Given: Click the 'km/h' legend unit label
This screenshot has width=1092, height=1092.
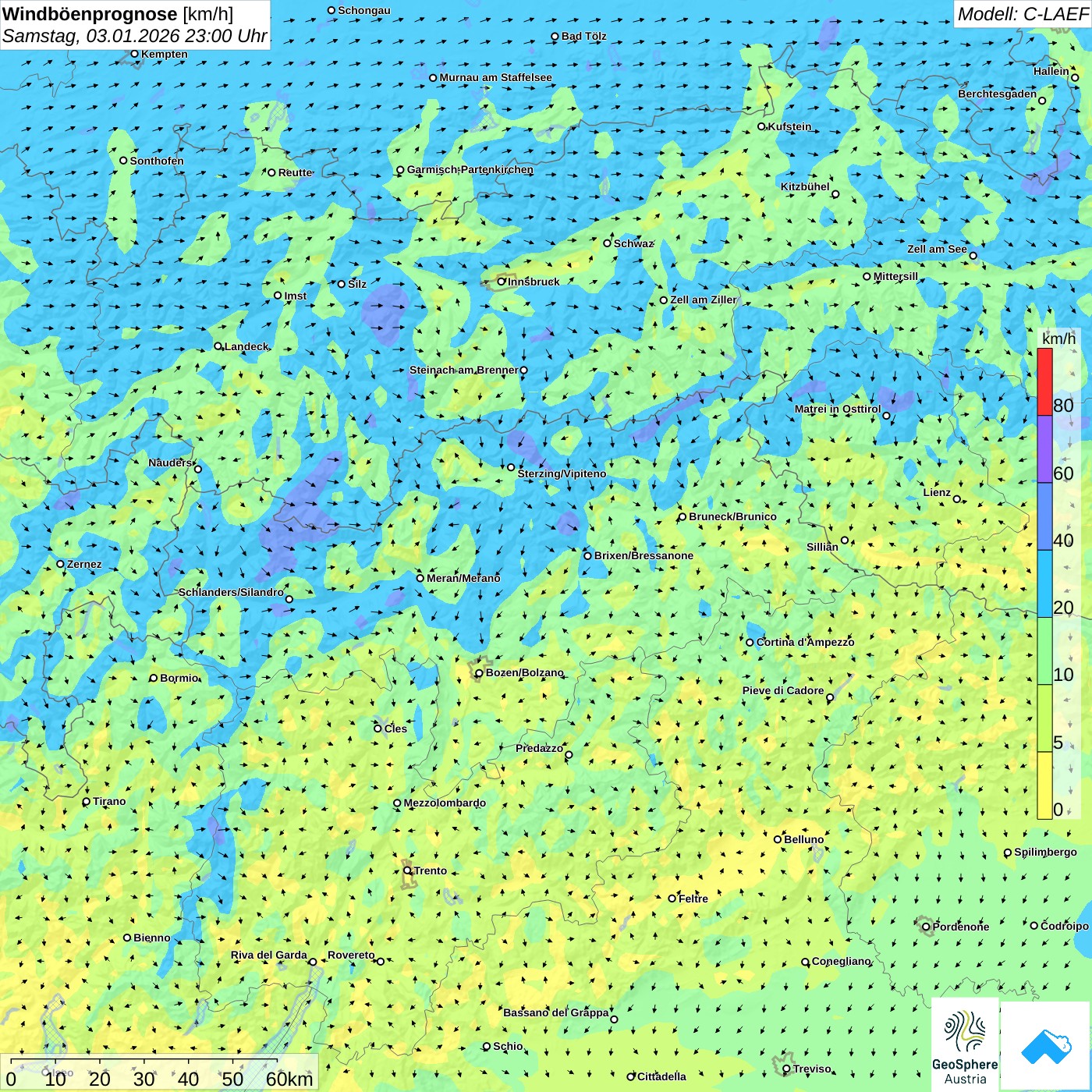Looking at the screenshot, I should coord(1058,339).
